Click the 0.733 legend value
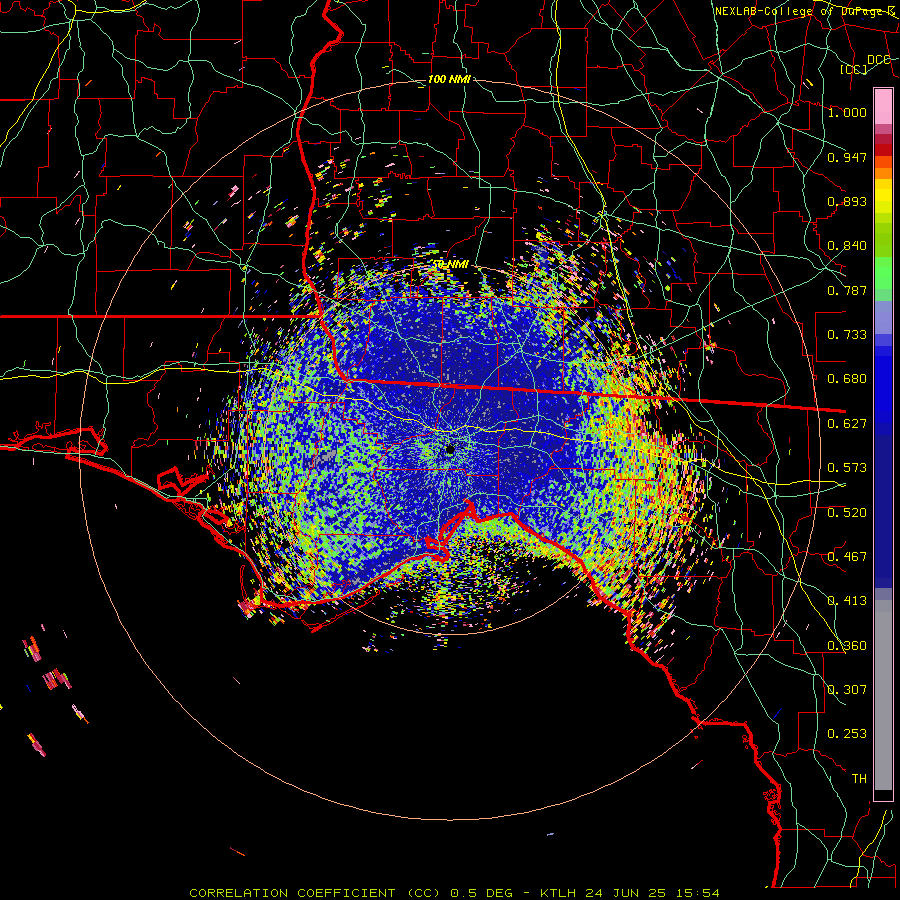This screenshot has height=900, width=900. [x=847, y=335]
